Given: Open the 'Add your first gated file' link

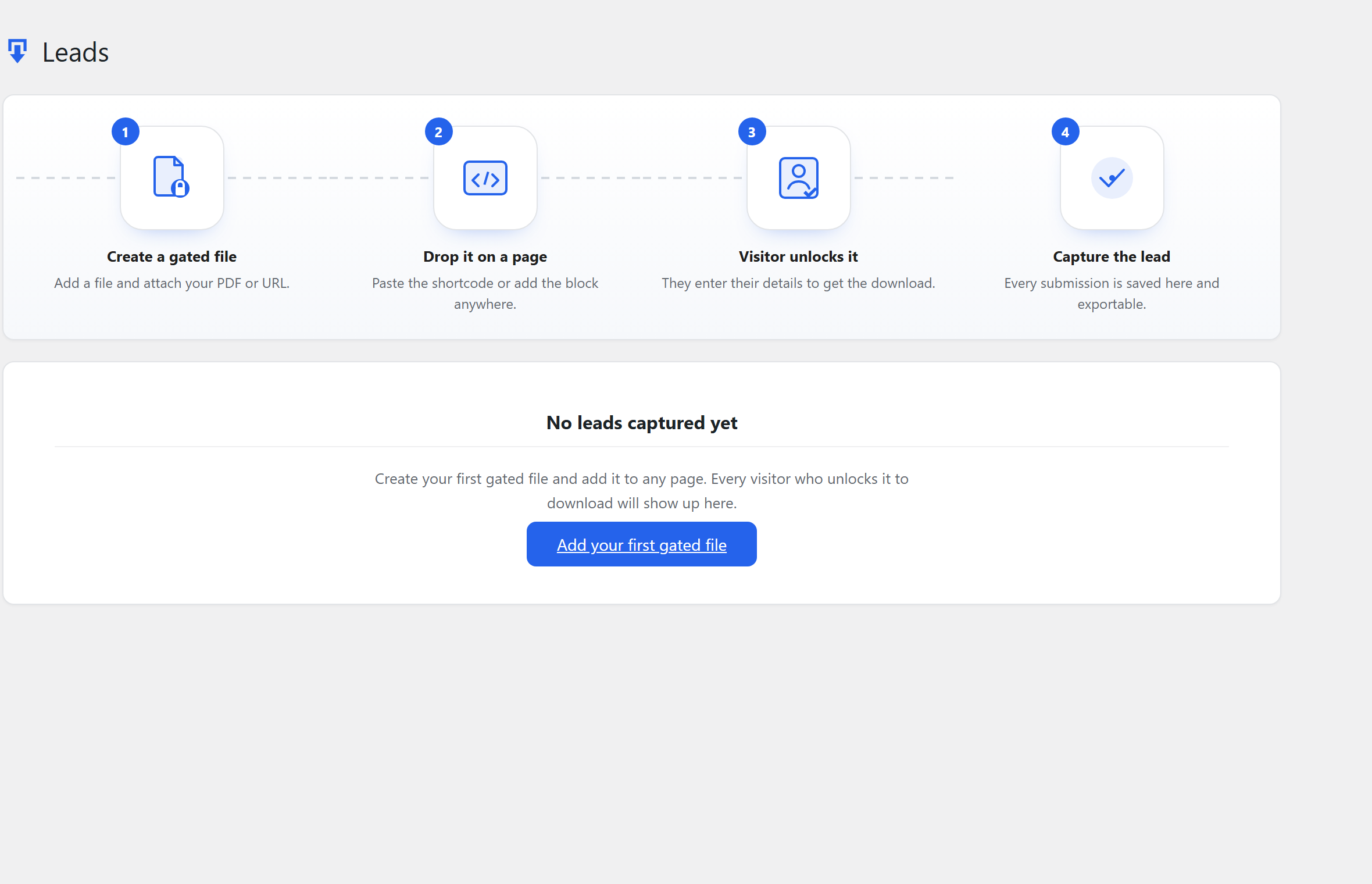Looking at the screenshot, I should (642, 544).
